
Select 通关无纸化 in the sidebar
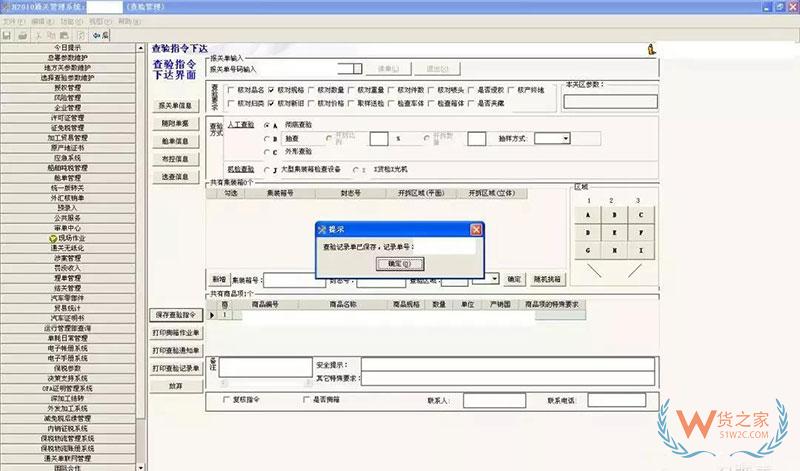[x=68, y=248]
